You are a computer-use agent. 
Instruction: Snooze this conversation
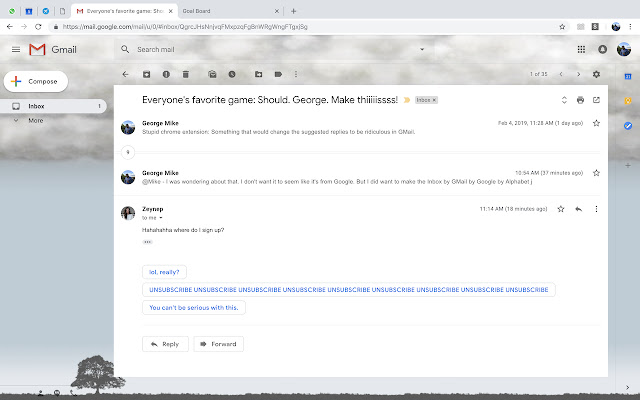click(232, 74)
